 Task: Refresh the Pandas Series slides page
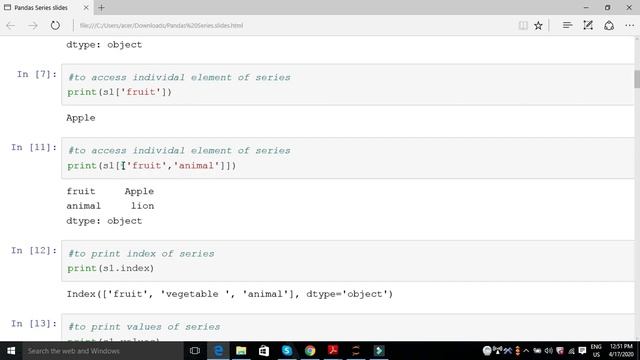click(55, 25)
